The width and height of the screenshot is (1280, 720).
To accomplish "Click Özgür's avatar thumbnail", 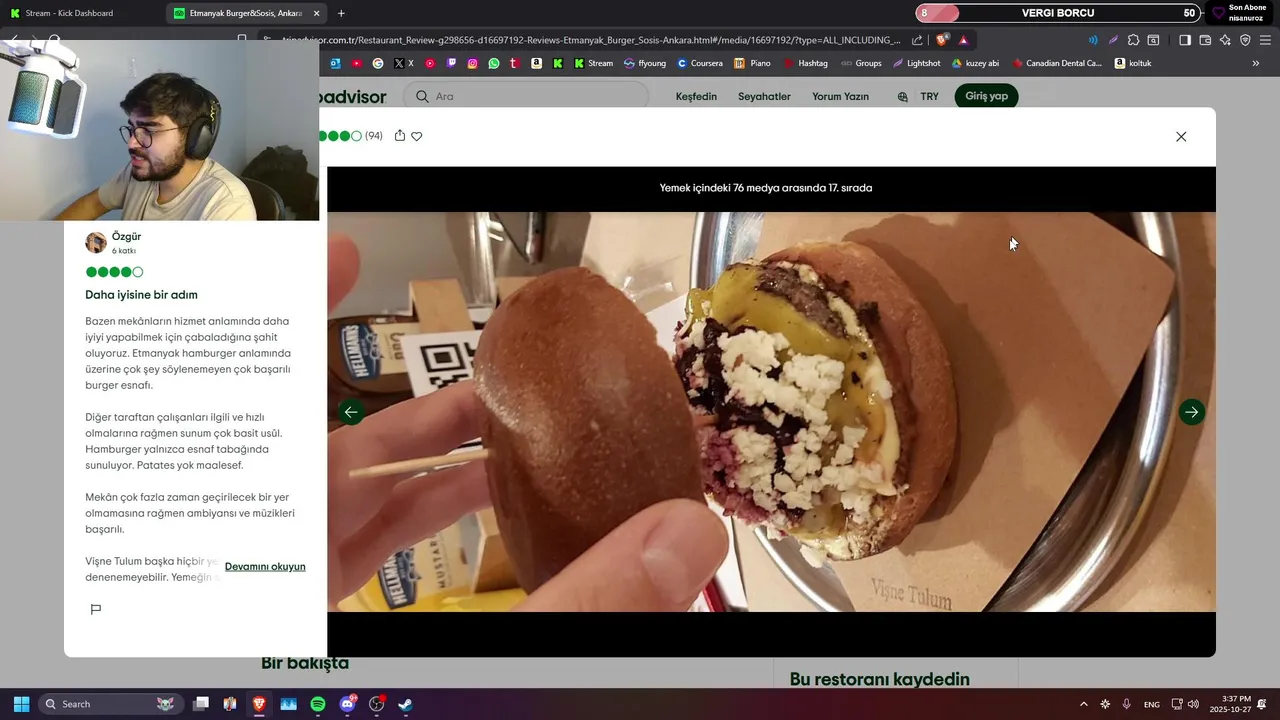I will [x=96, y=243].
